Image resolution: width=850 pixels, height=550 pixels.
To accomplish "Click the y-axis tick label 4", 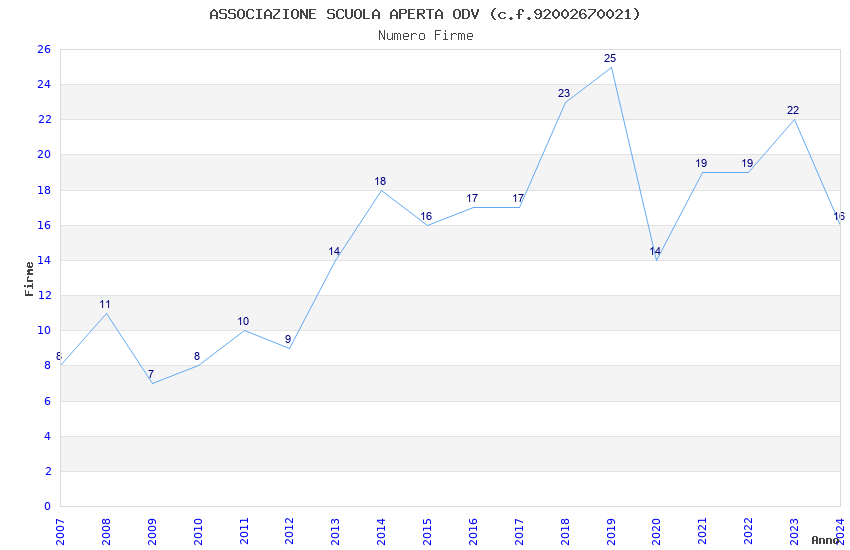I will coord(47,436).
